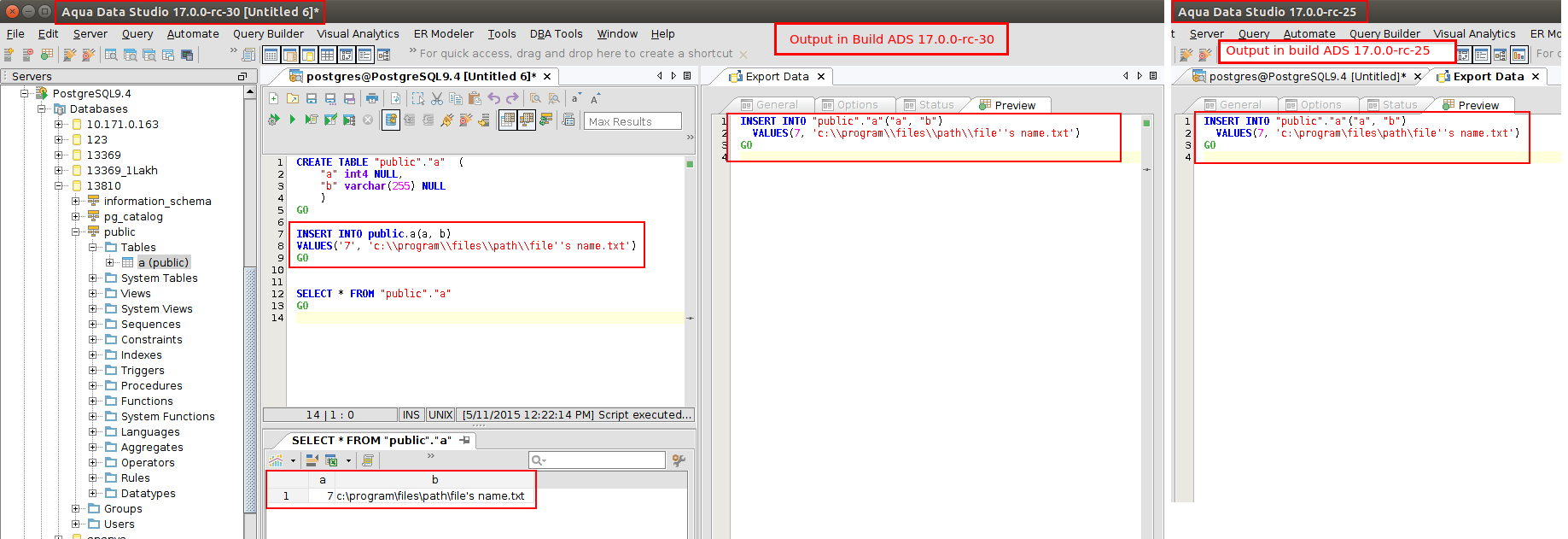Open the Query menu in left window
This screenshot has height=539, width=1568.
pos(137,34)
